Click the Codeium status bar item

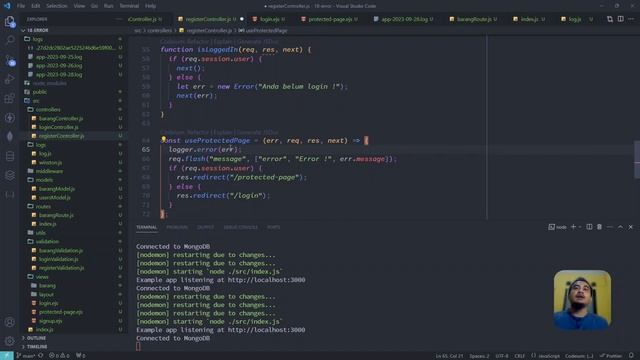pos(579,356)
